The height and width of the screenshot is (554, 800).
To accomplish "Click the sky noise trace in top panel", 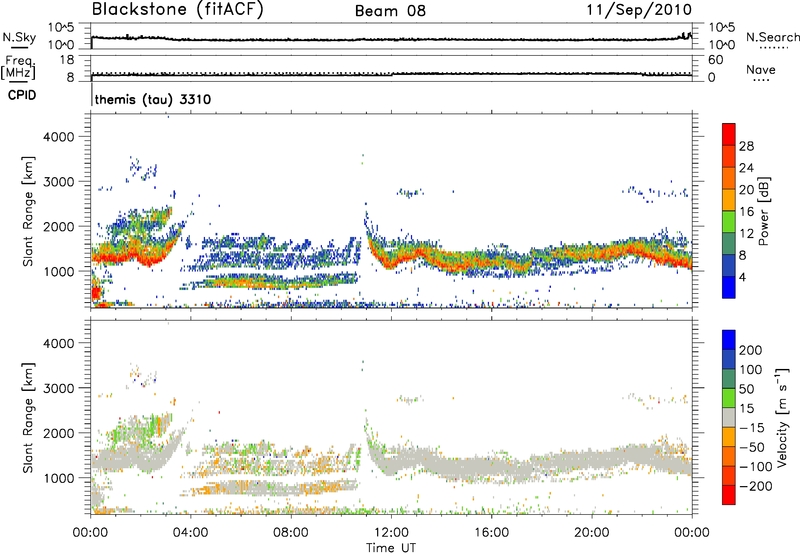I will point(391,39).
